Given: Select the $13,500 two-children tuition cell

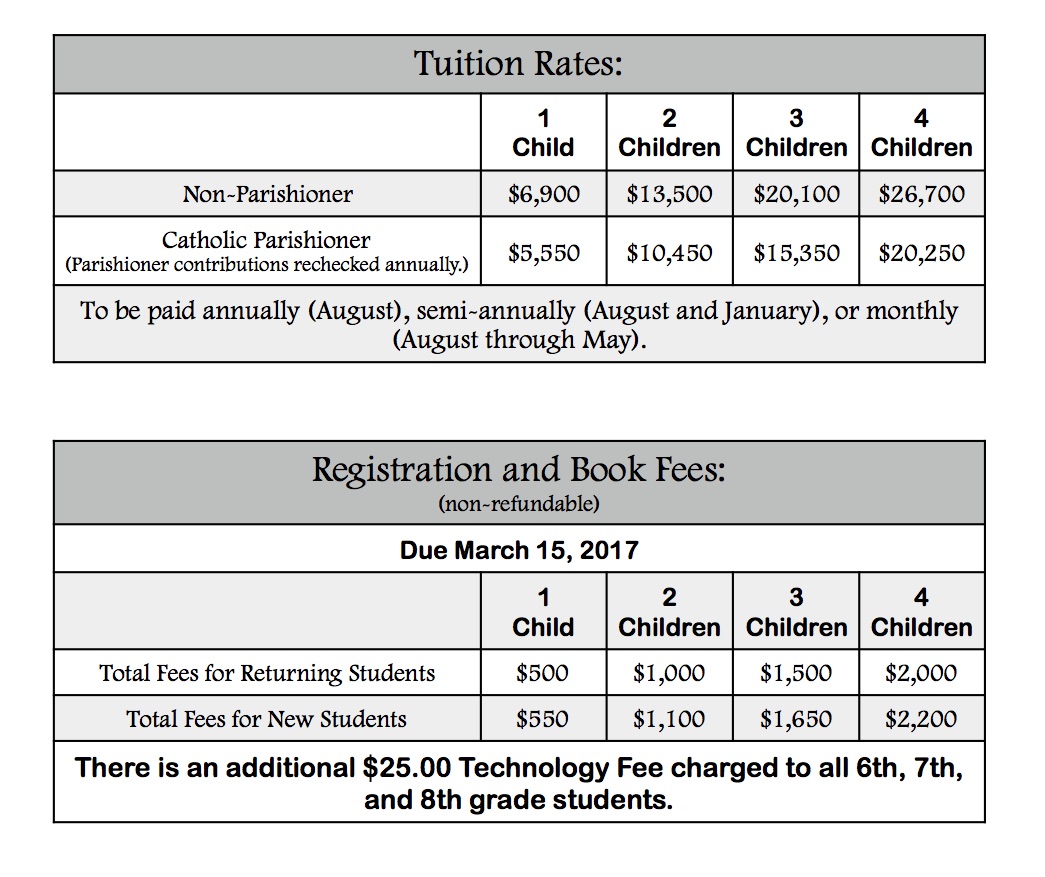Looking at the screenshot, I should (x=669, y=194).
